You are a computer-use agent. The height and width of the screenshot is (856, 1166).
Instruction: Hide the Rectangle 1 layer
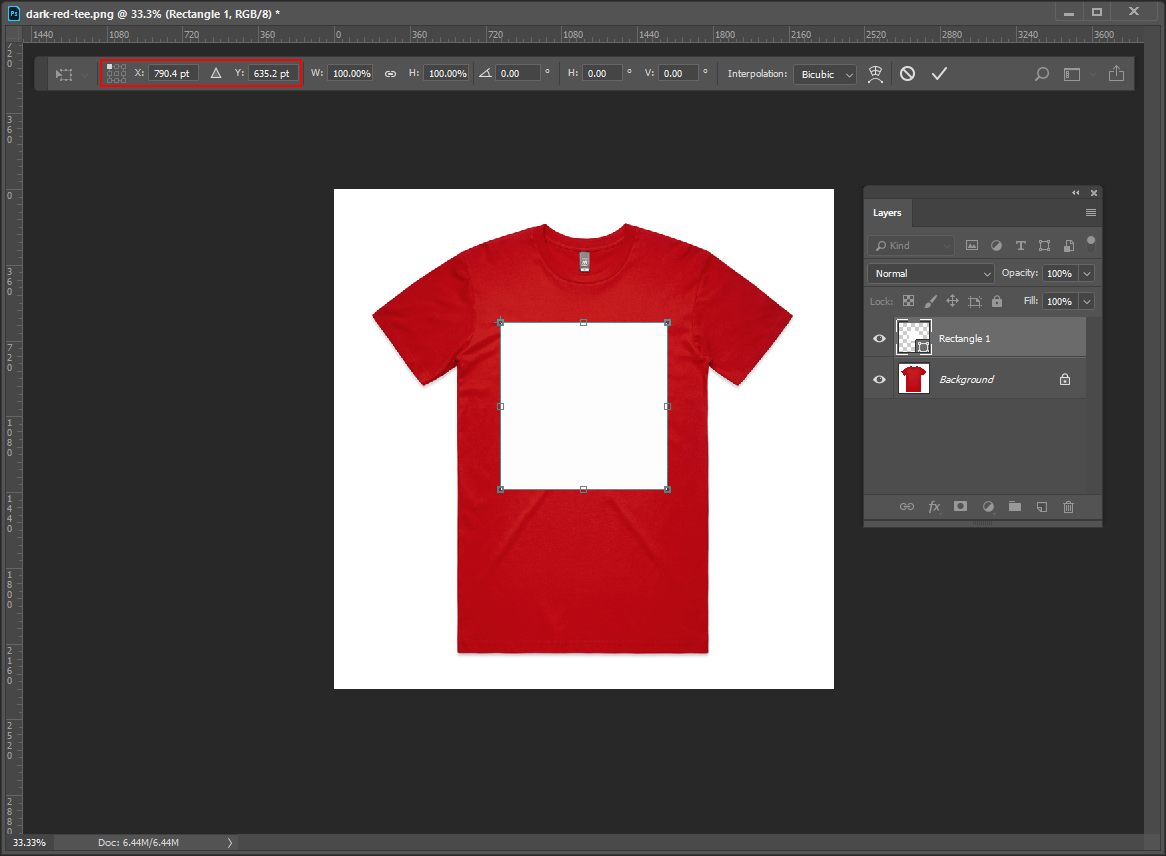(x=879, y=338)
